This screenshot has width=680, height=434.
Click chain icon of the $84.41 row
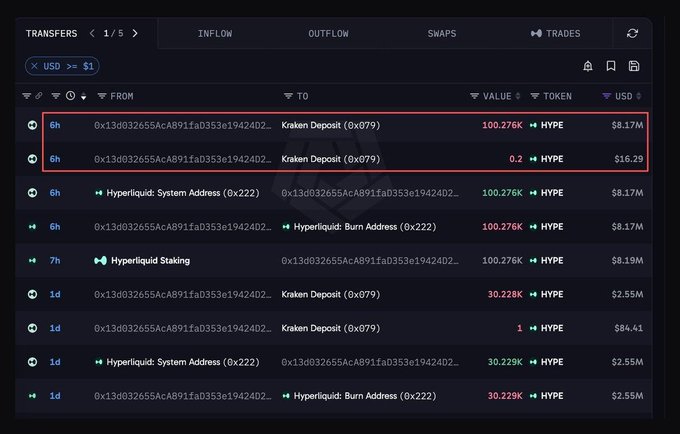tap(32, 328)
